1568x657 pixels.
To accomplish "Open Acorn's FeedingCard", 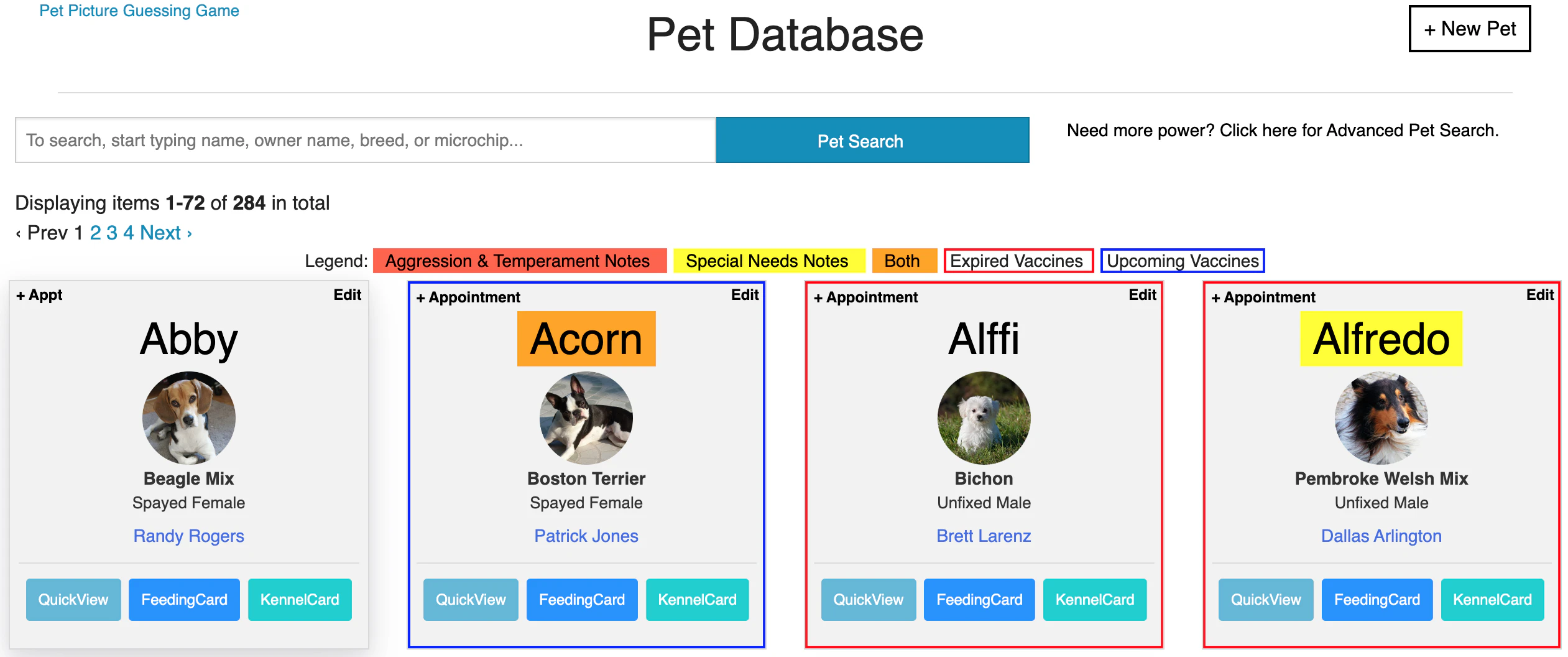I will pos(582,599).
